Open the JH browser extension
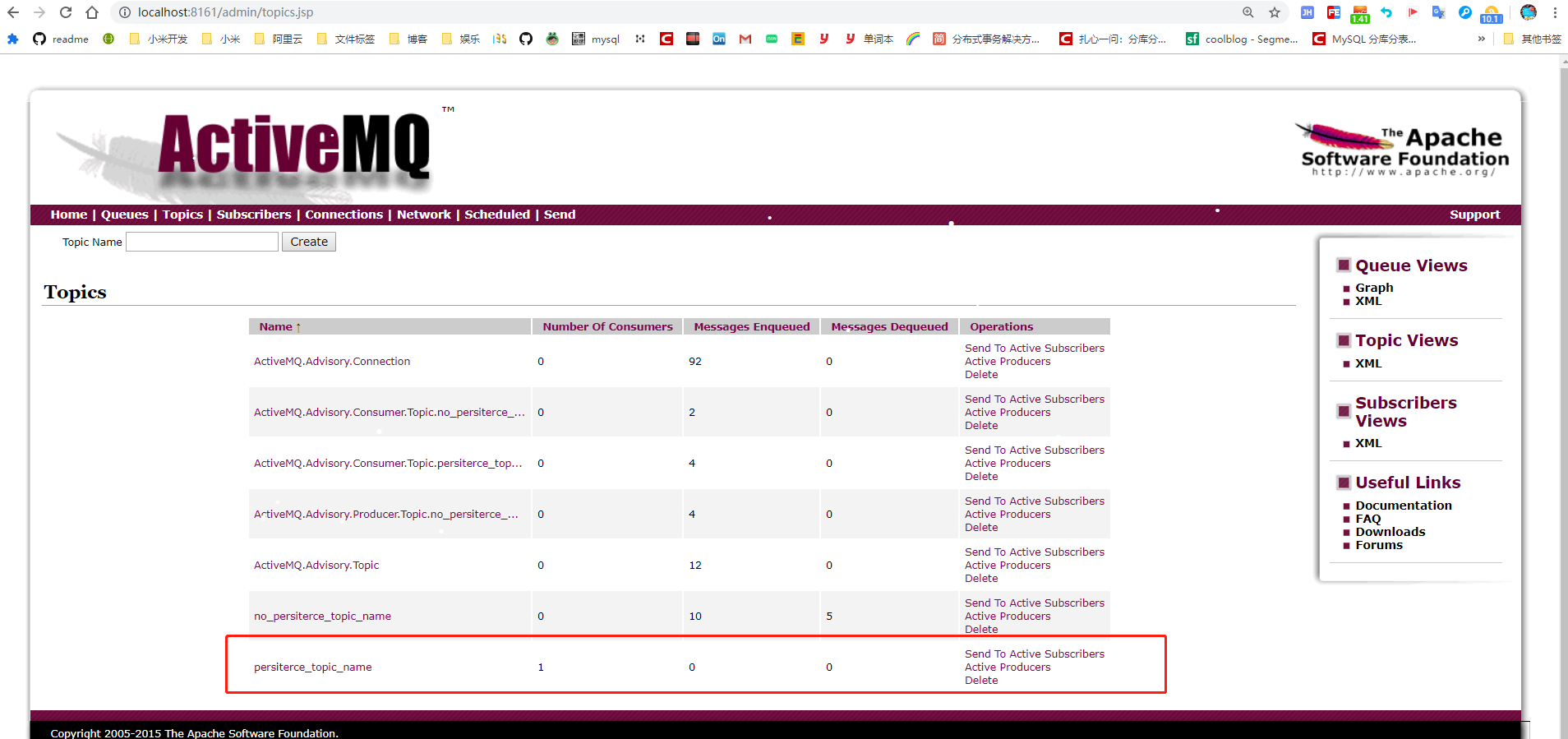 (x=1307, y=12)
